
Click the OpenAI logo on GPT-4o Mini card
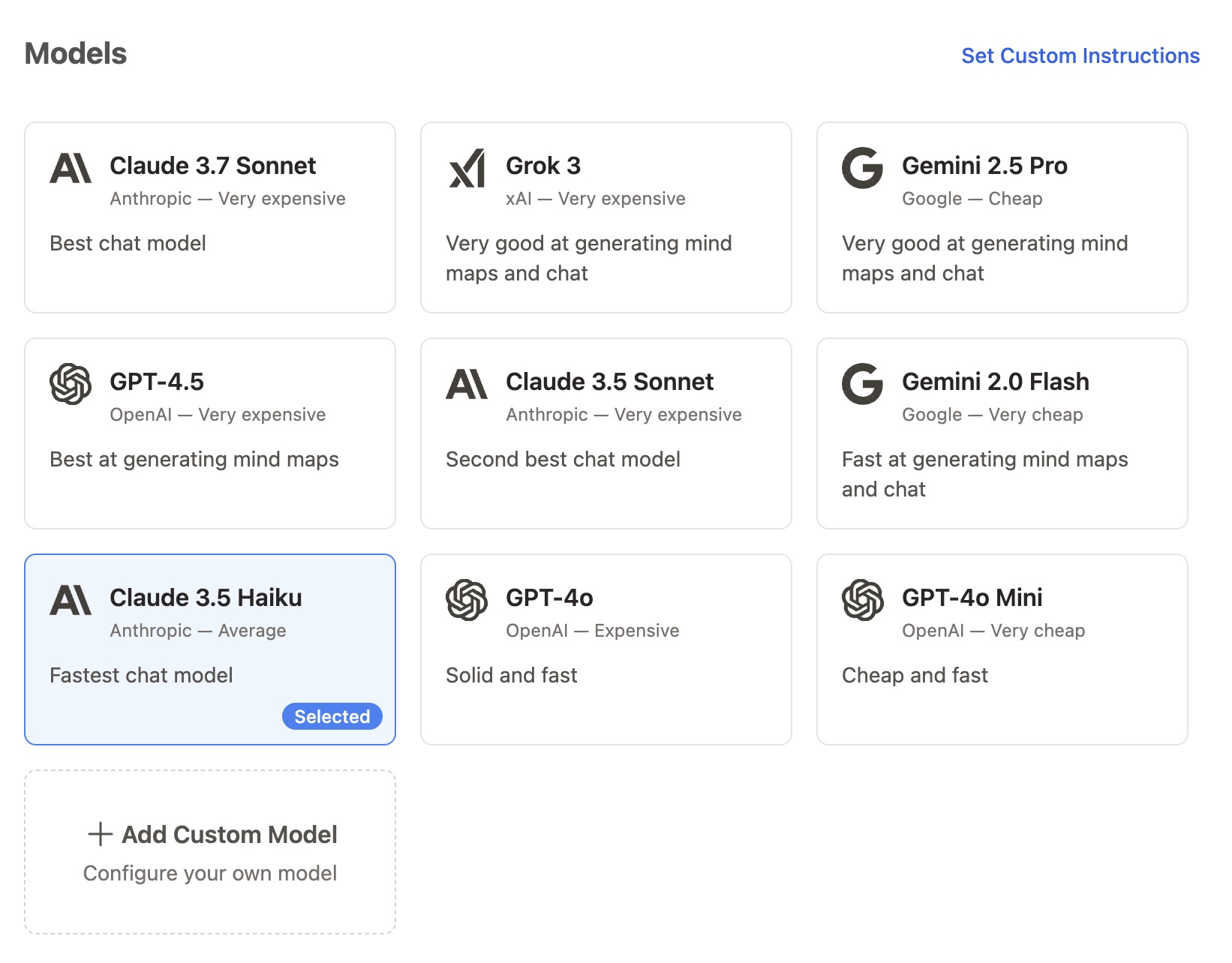pos(863,600)
